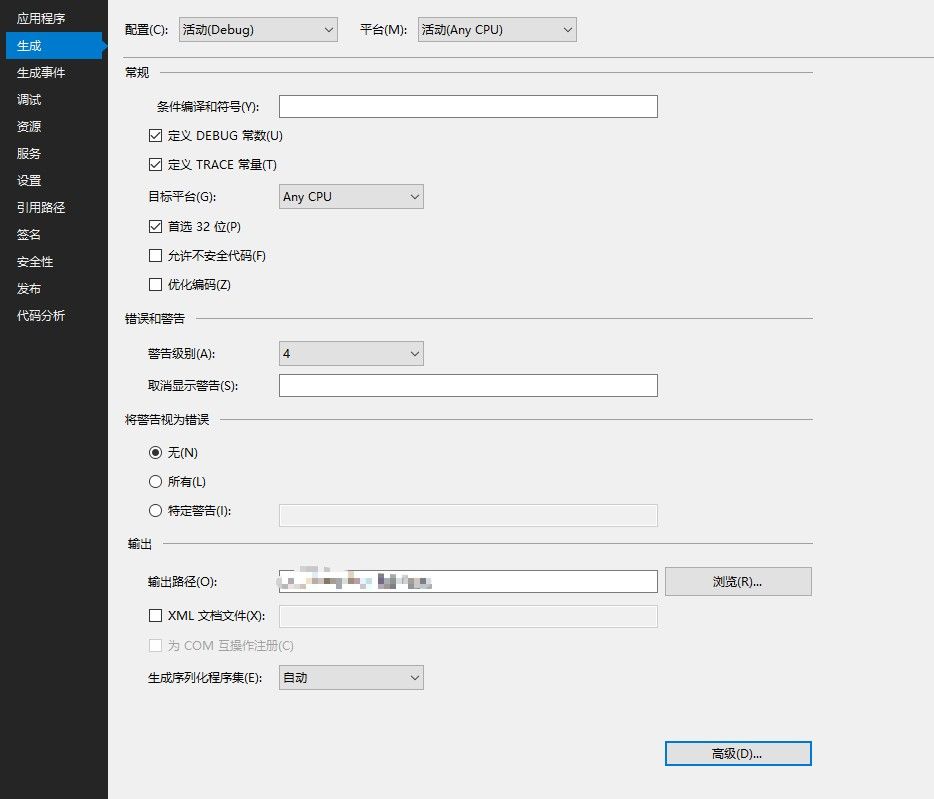Click the 浏览(R) button

[x=738, y=581]
